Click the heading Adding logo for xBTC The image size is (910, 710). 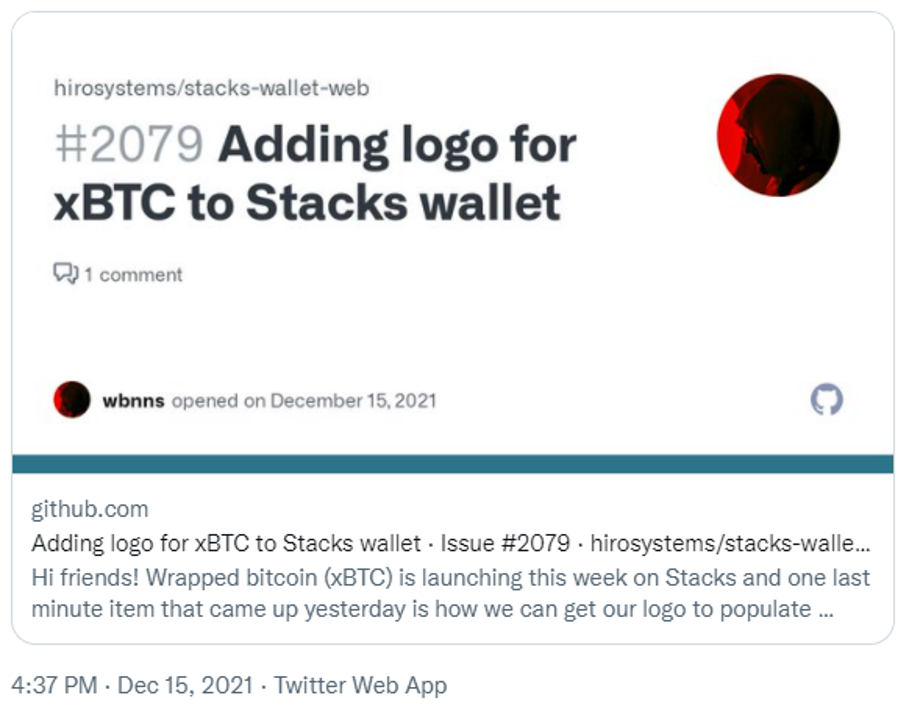(x=315, y=173)
